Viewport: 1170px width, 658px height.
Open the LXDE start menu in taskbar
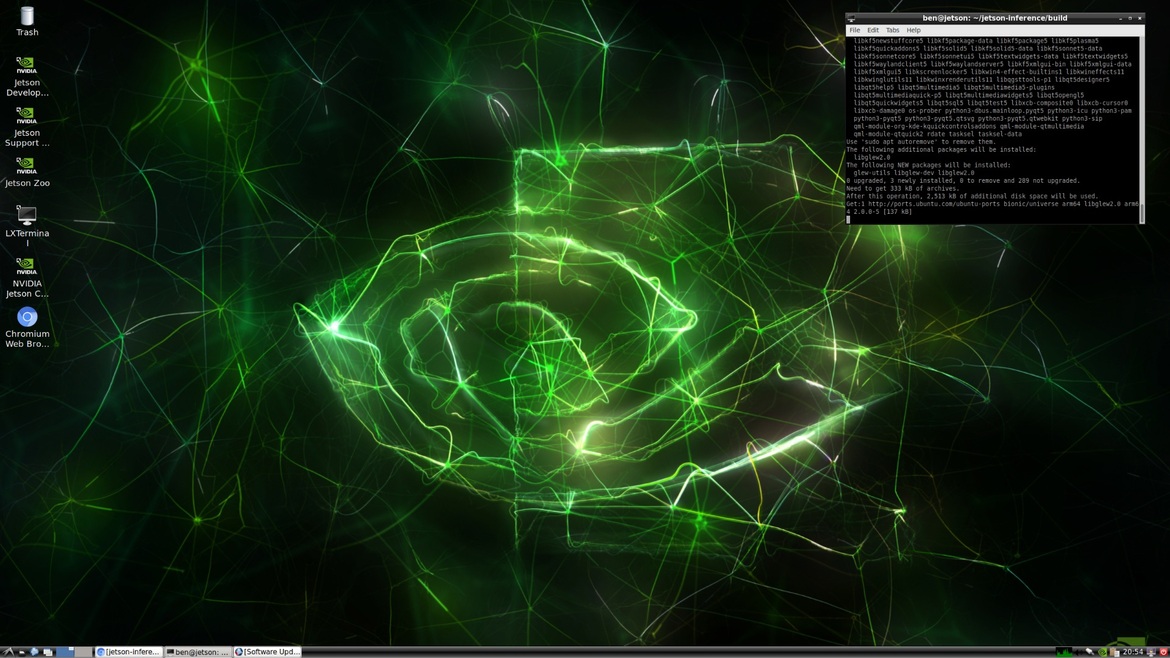(9, 651)
